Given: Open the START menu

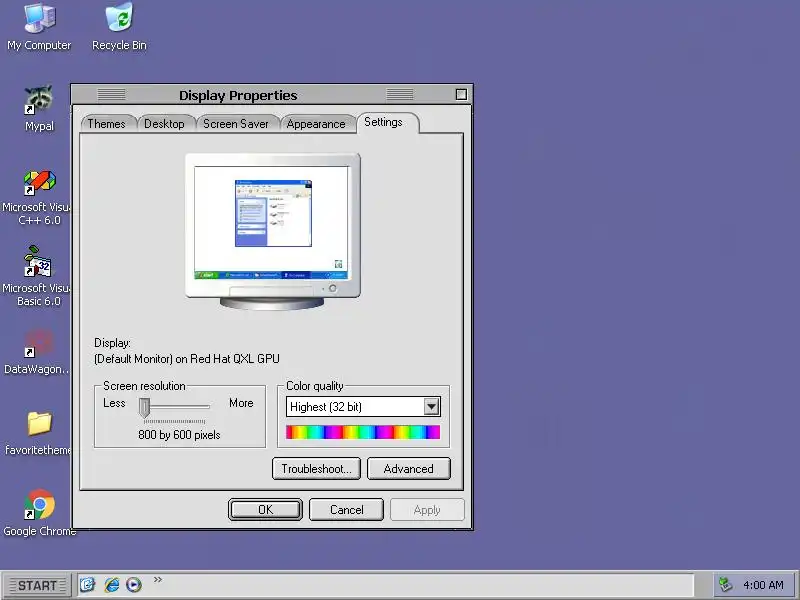Looking at the screenshot, I should coord(36,585).
